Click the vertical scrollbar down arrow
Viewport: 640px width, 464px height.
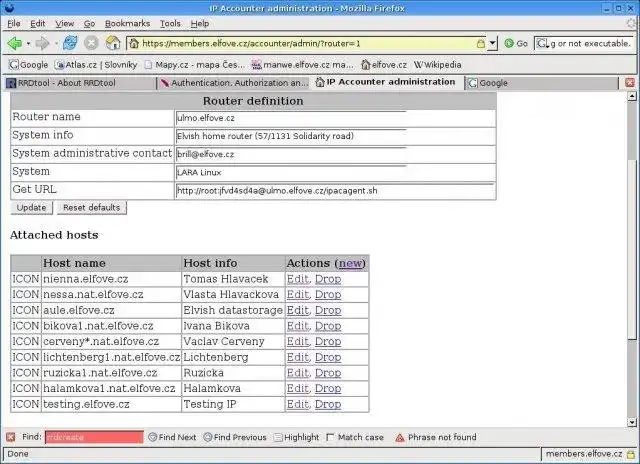(x=632, y=422)
